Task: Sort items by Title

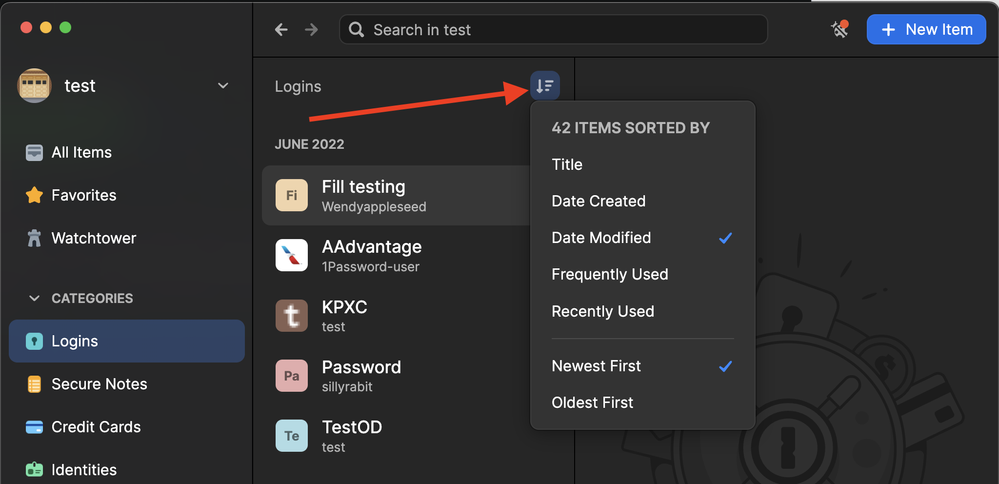Action: [567, 164]
